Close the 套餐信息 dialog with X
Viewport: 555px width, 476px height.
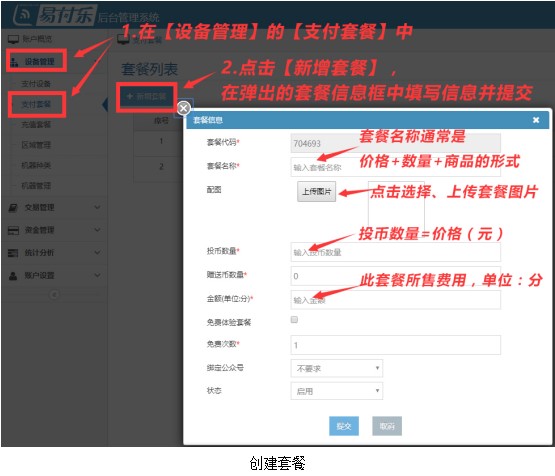click(536, 120)
